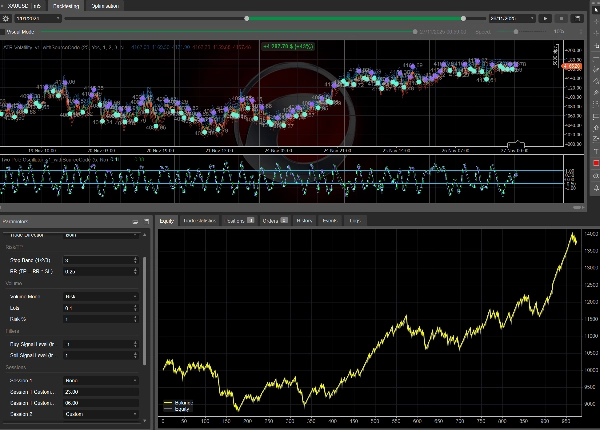
Task: Click the orange current price tag
Action: tap(572, 66)
